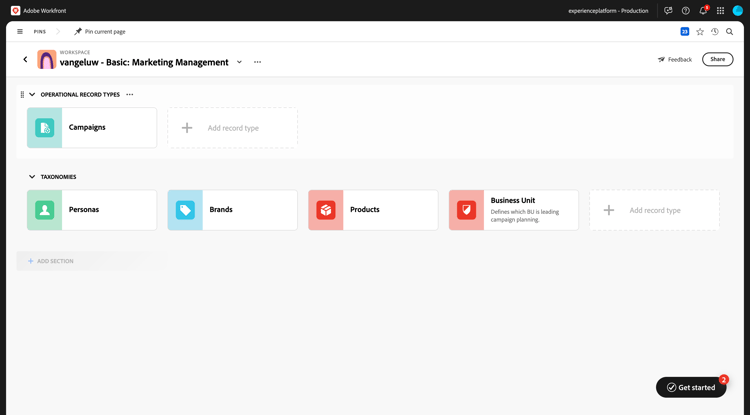Open the Campaigns record type card
This screenshot has width=750, height=415.
(x=92, y=128)
